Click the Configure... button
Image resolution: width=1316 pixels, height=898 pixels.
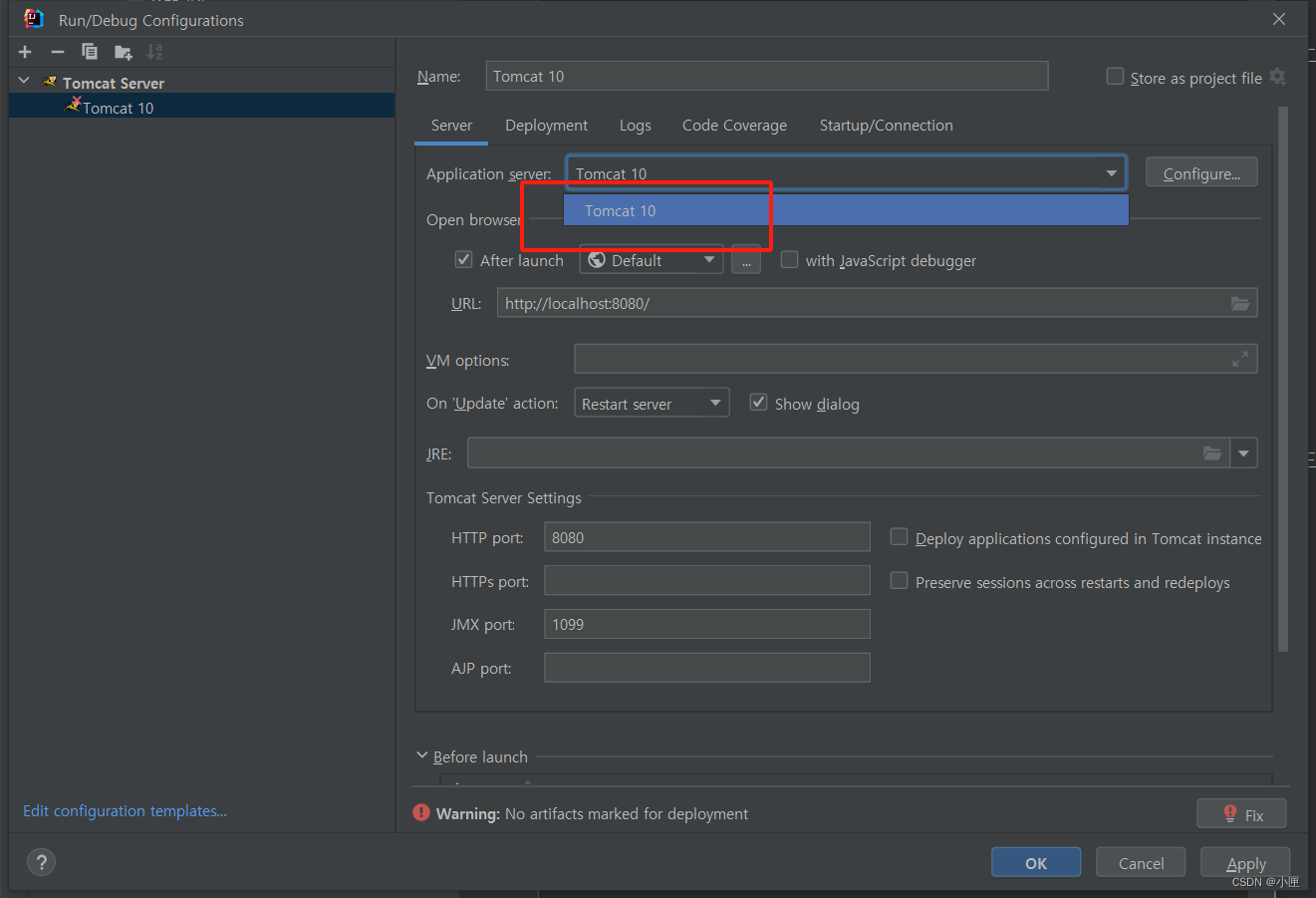[x=1201, y=172]
